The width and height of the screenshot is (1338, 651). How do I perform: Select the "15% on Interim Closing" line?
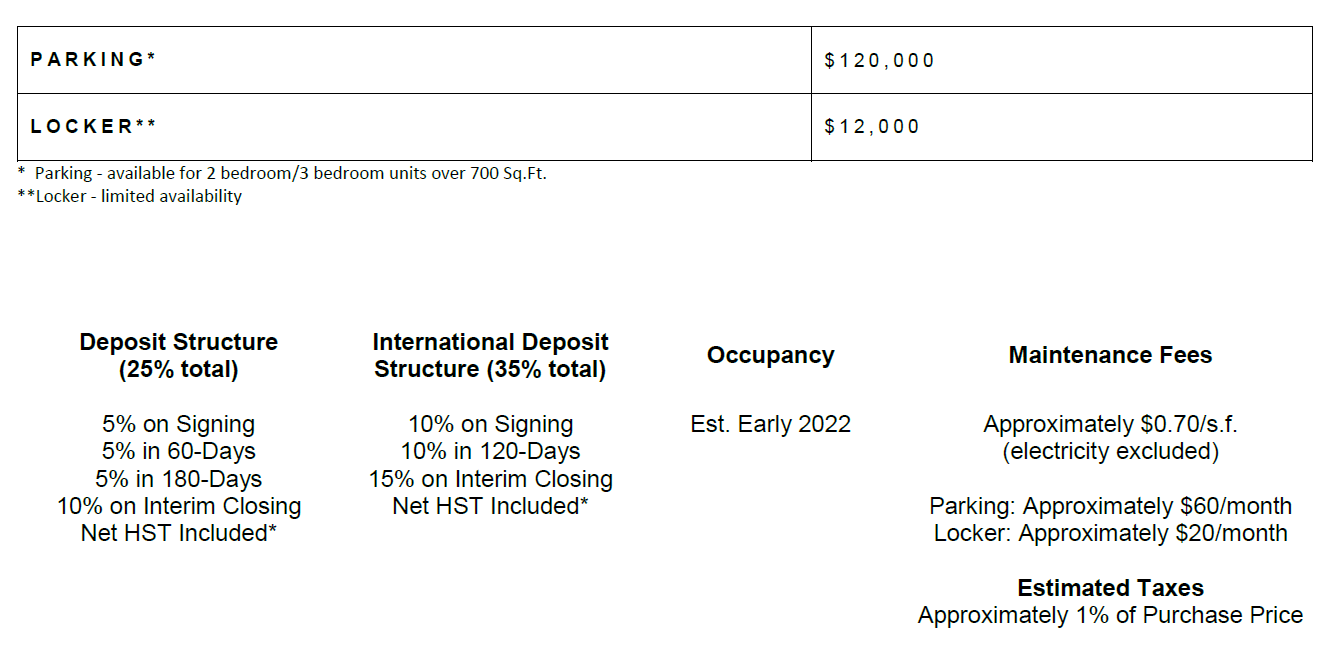[x=490, y=479]
